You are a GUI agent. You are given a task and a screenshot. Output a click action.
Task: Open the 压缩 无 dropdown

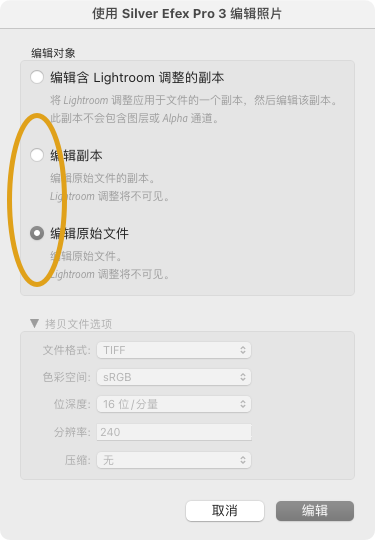pos(174,460)
